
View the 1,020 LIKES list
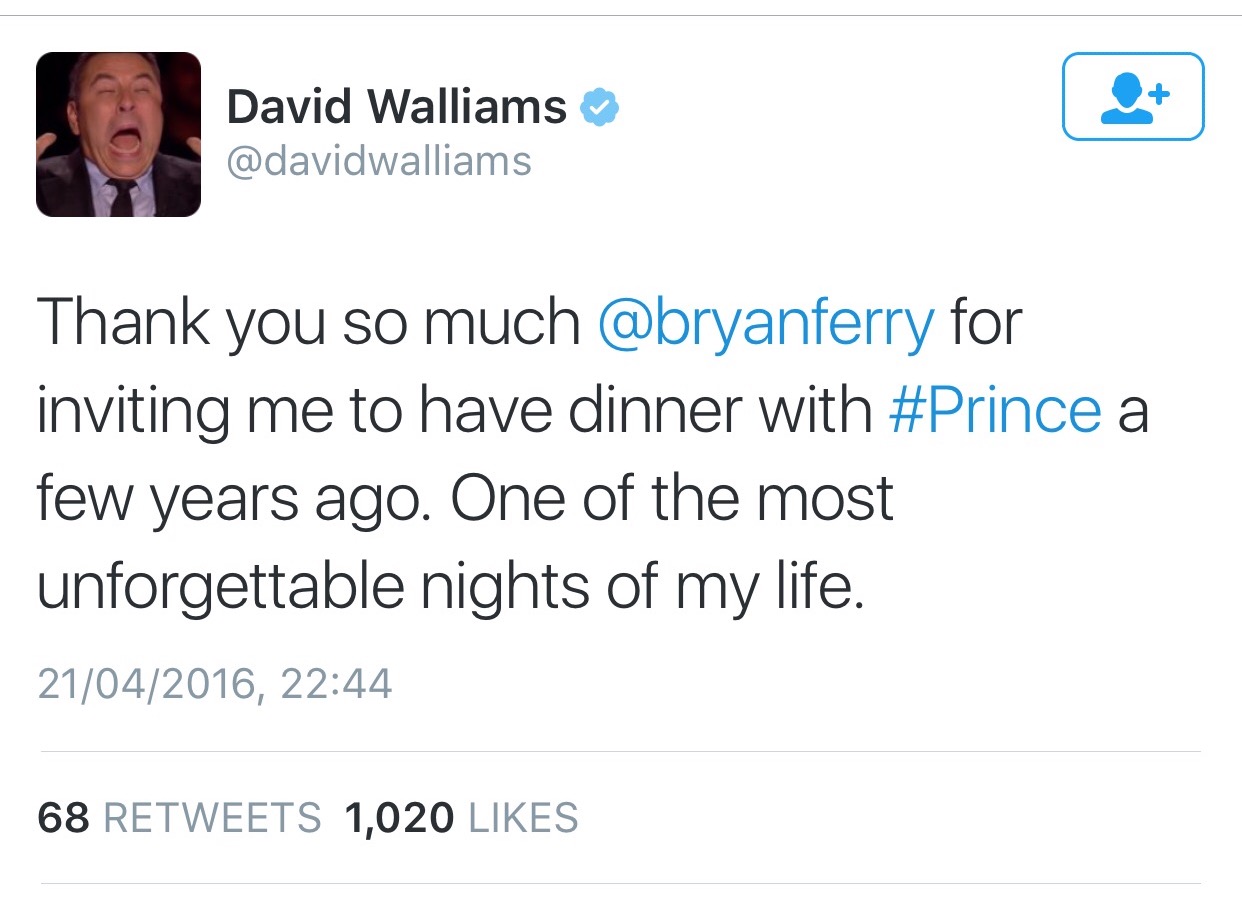pyautogui.click(x=461, y=818)
